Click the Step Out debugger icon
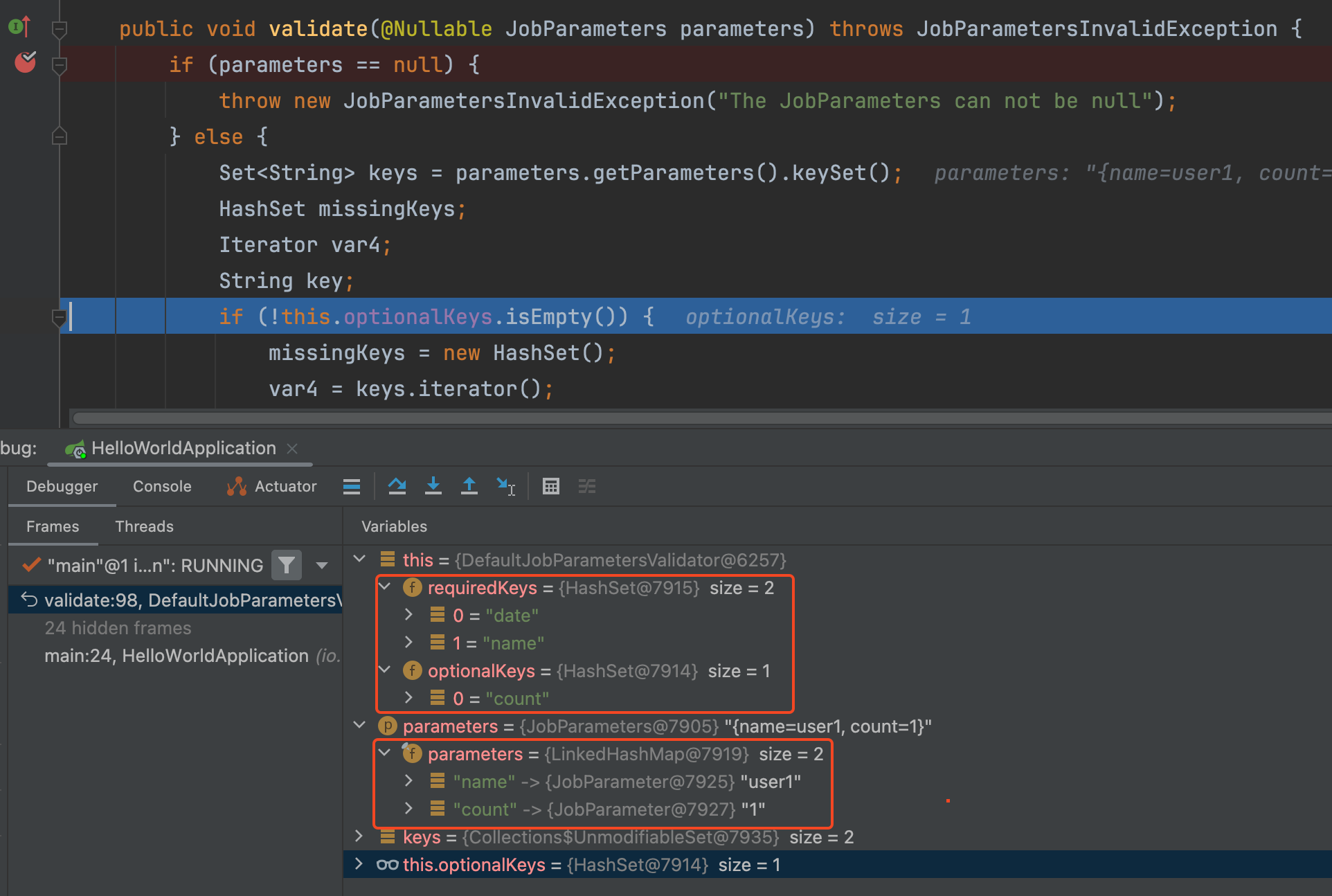Image resolution: width=1332 pixels, height=896 pixels. pos(469,486)
